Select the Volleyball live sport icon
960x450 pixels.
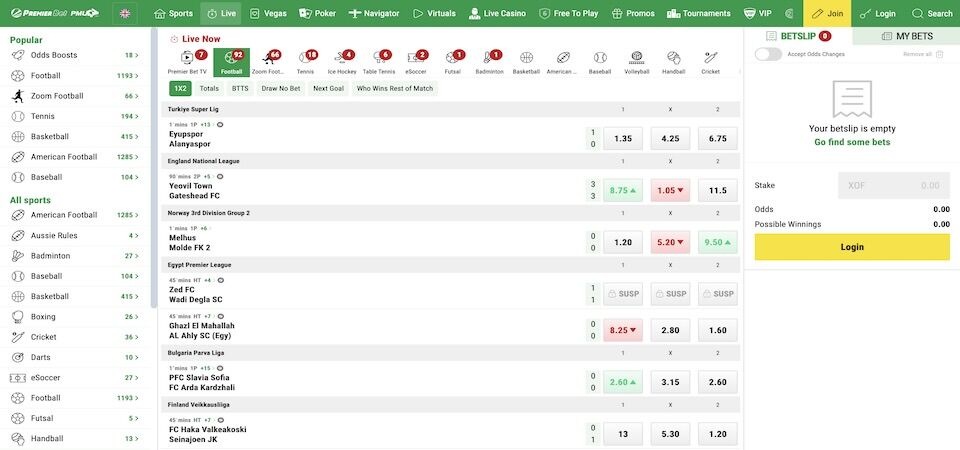(637, 62)
